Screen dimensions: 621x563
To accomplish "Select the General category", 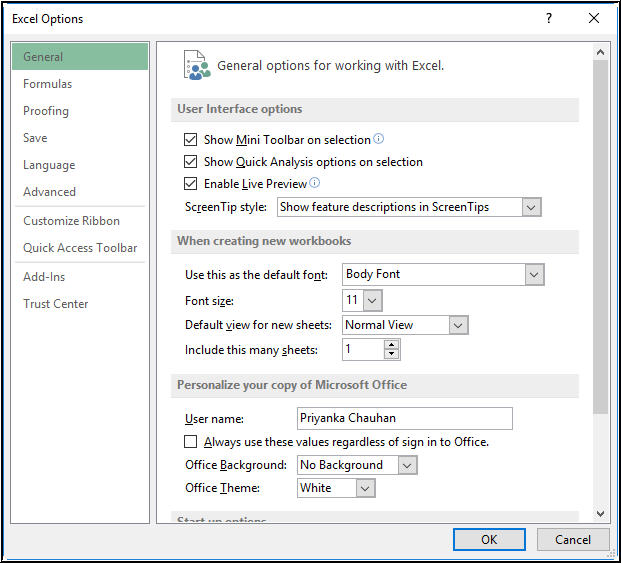I will (x=80, y=57).
